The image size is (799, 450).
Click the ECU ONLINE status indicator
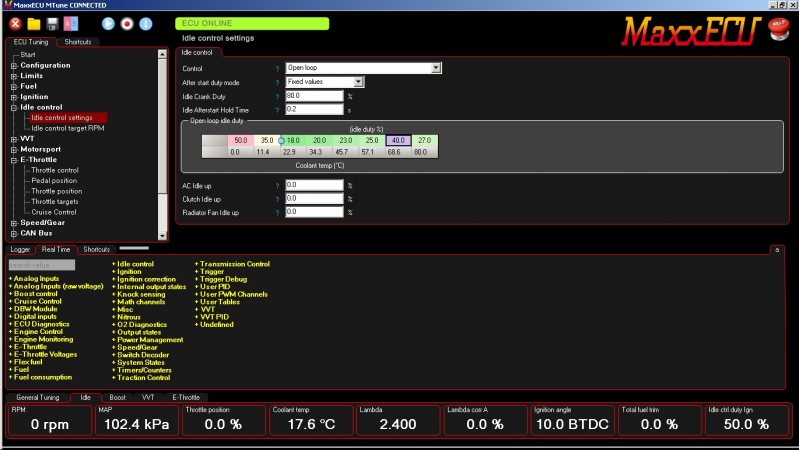click(252, 23)
